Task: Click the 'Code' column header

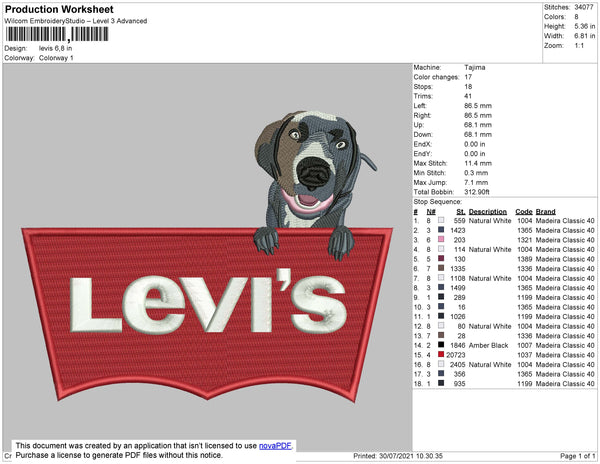Action: coord(523,212)
